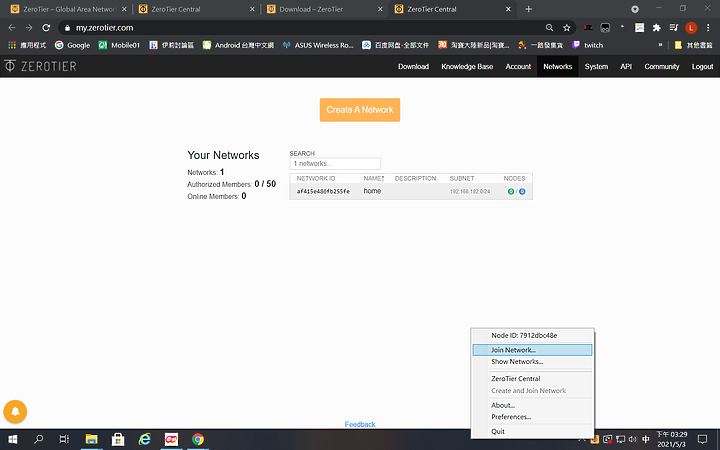Image resolution: width=720 pixels, height=450 pixels.
Task: Open the Chrome extensions puzzle icon
Action: [657, 28]
